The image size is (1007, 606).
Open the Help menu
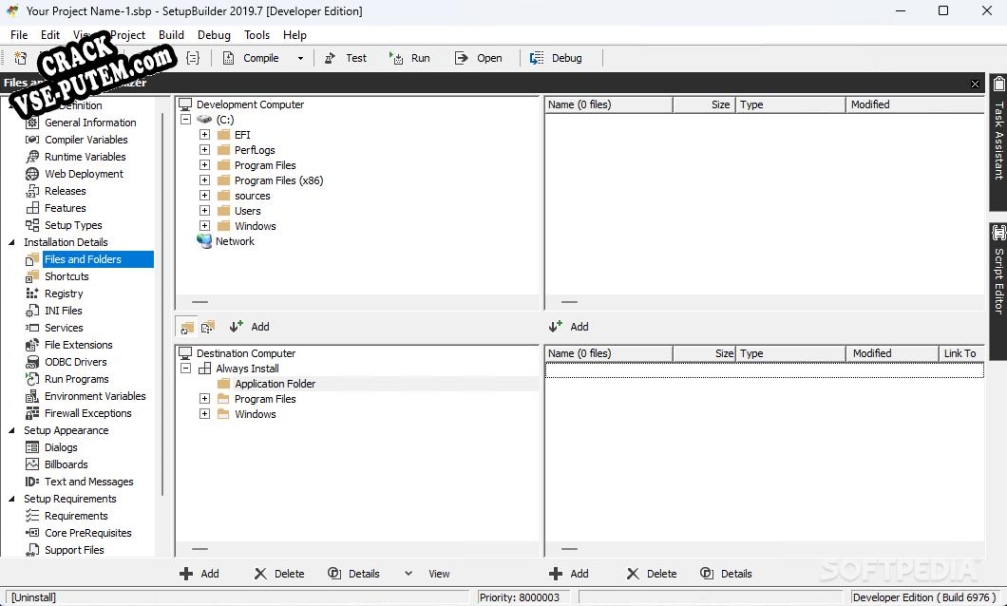point(295,35)
